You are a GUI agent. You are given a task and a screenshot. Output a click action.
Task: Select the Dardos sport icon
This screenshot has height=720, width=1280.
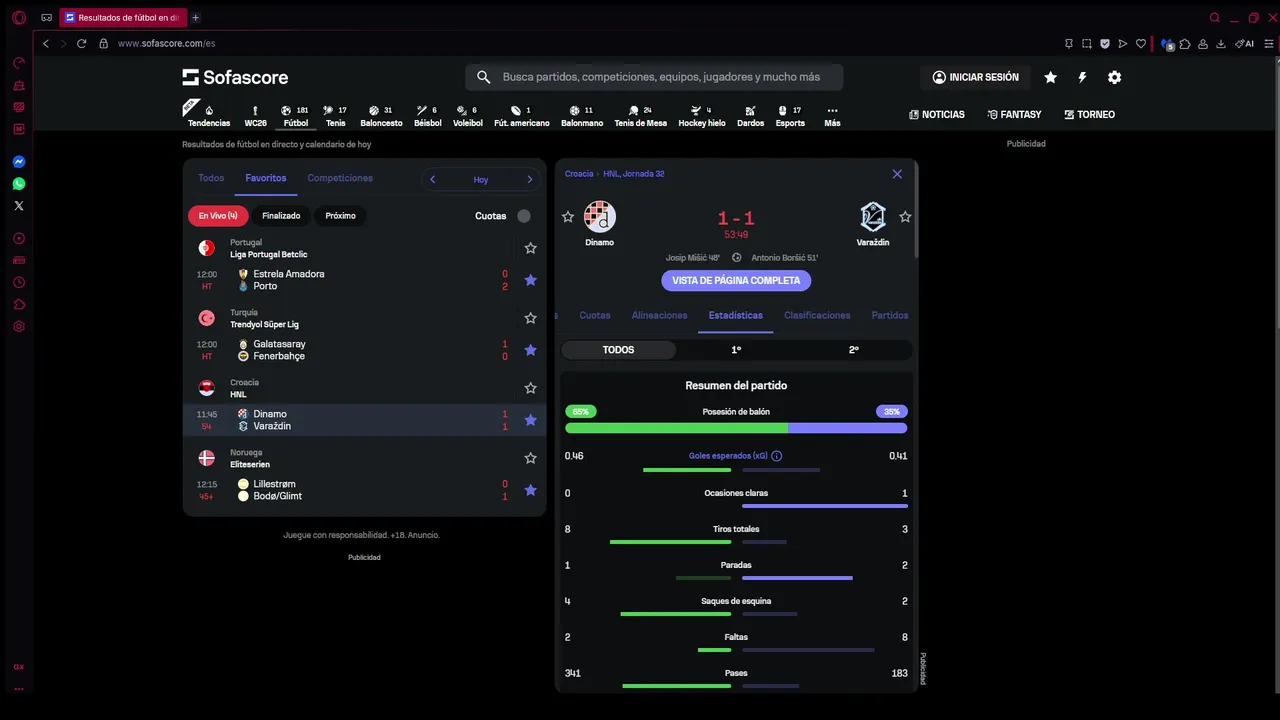(x=750, y=117)
